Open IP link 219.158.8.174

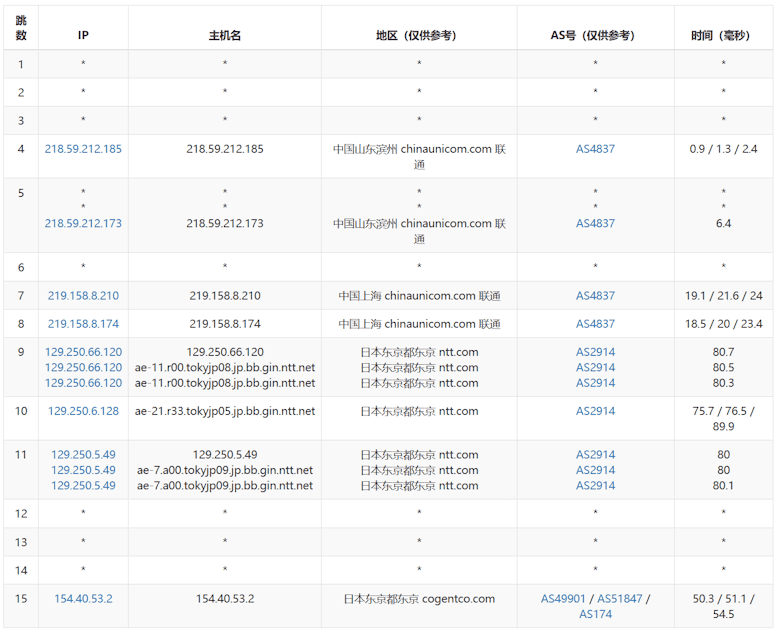tap(83, 324)
